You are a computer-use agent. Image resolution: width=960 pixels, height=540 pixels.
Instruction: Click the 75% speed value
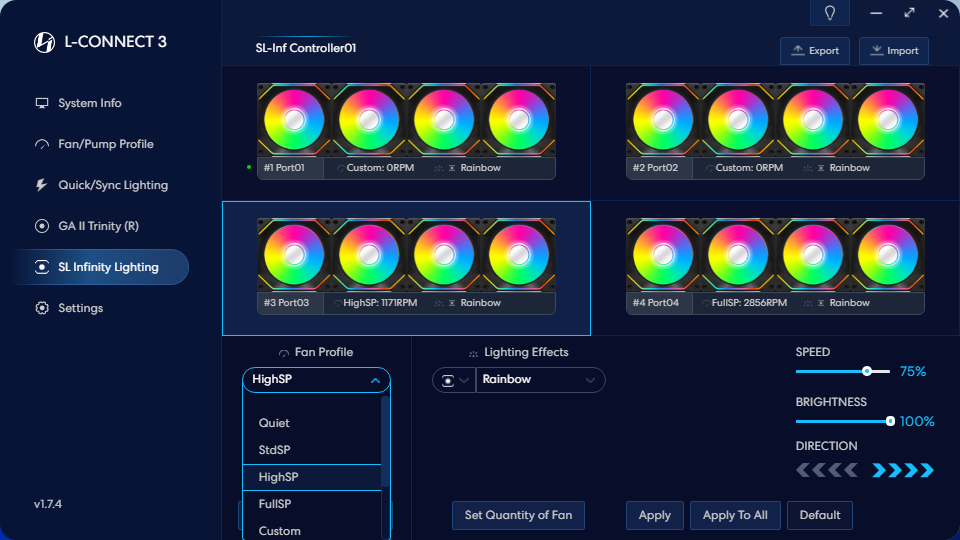pos(912,372)
